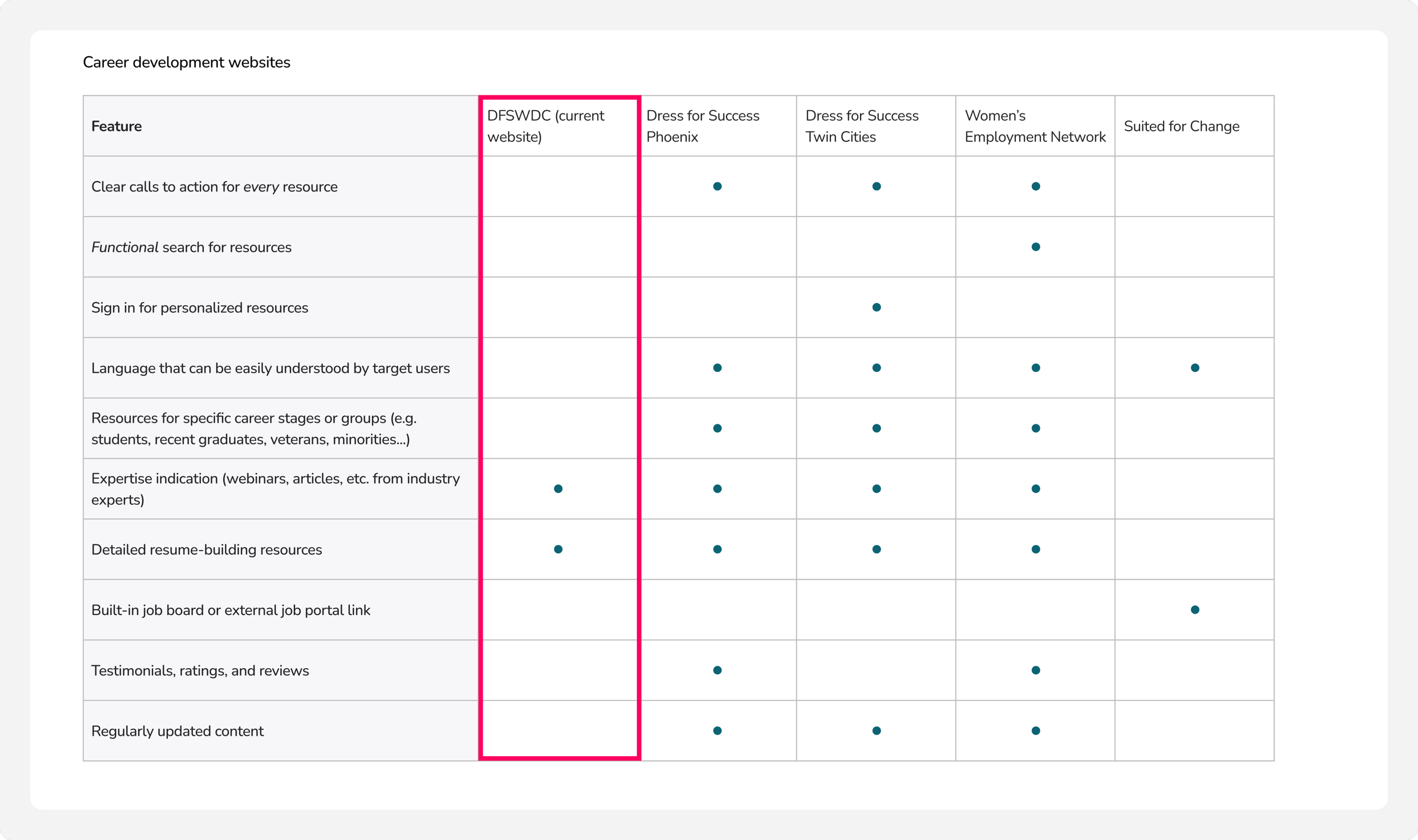The height and width of the screenshot is (840, 1418).
Task: Select the 'Feature' column header
Action: coord(116,126)
